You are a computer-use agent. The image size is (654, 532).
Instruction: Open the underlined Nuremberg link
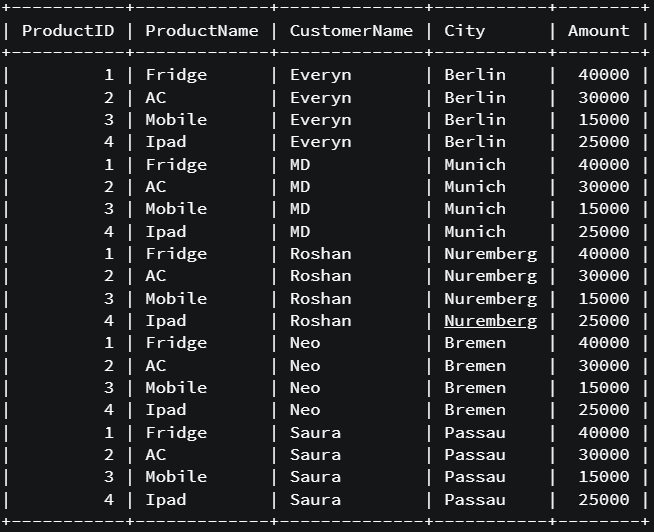pos(490,321)
